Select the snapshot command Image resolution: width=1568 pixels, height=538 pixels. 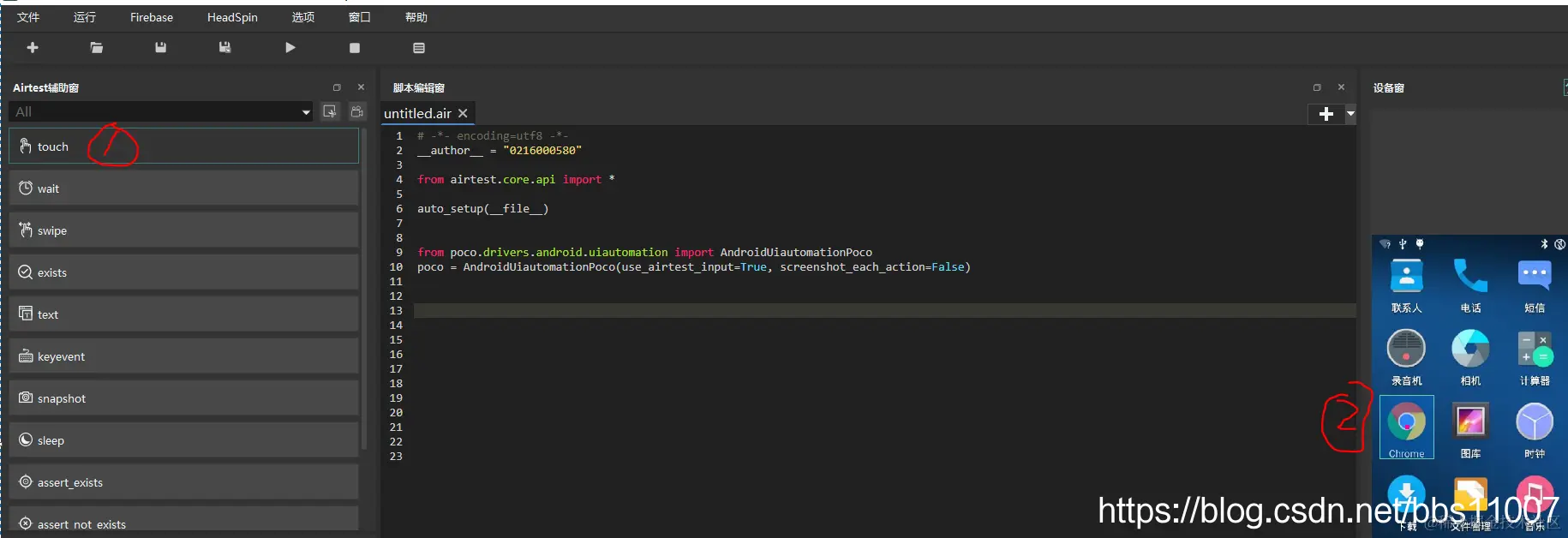point(183,398)
